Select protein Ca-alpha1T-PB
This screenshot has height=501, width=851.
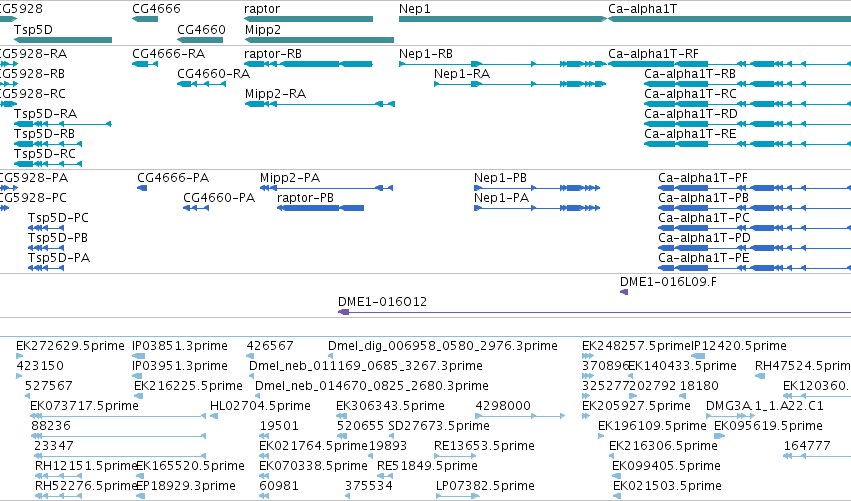(x=754, y=208)
